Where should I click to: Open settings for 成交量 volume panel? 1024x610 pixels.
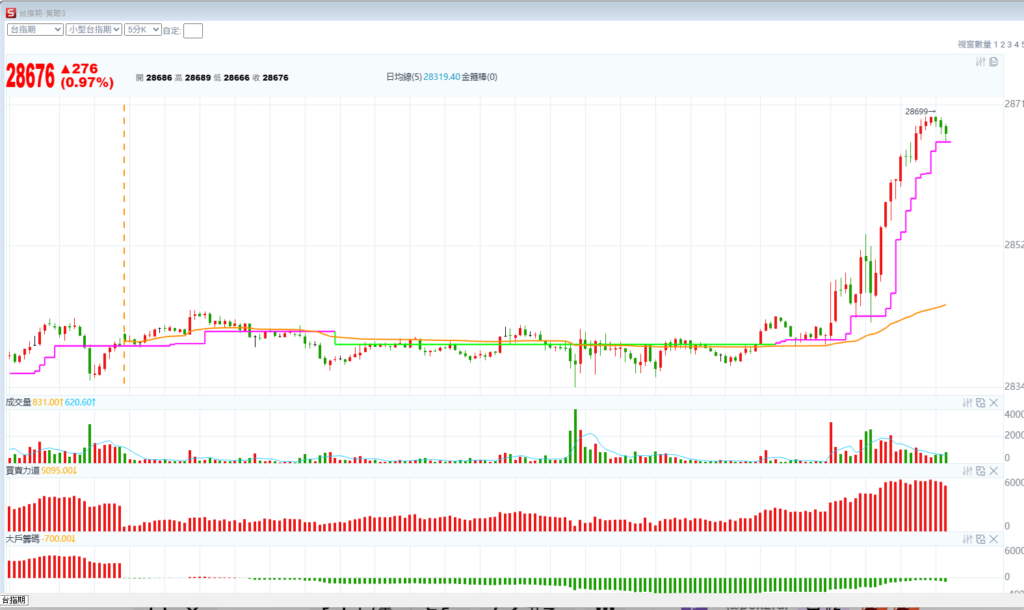(x=967, y=402)
